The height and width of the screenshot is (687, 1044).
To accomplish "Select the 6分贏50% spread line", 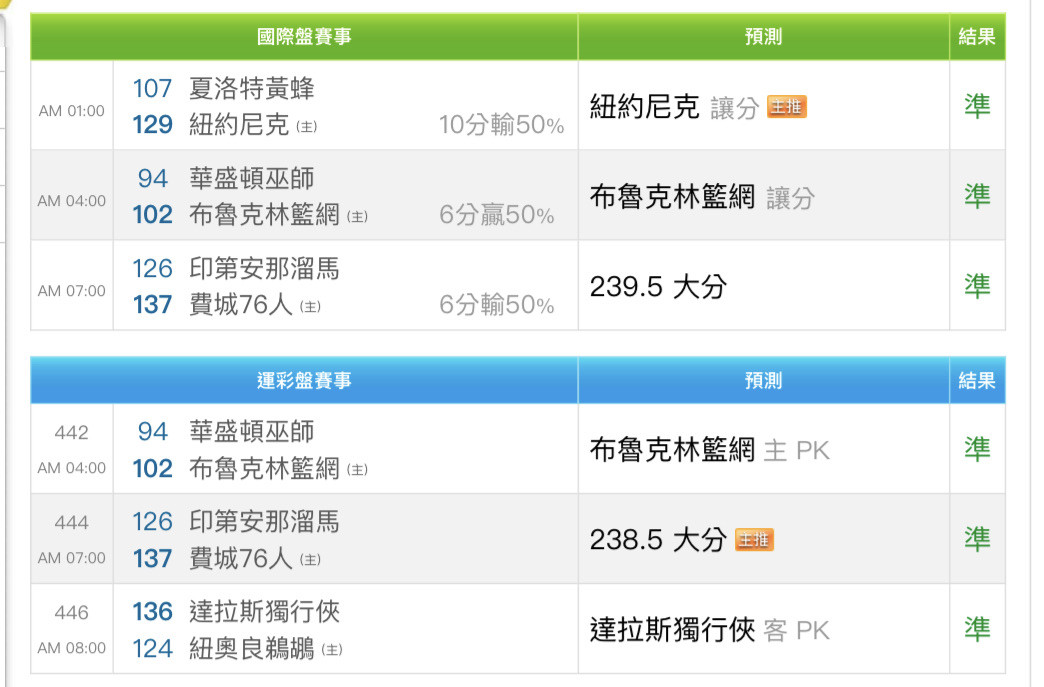I will [497, 215].
